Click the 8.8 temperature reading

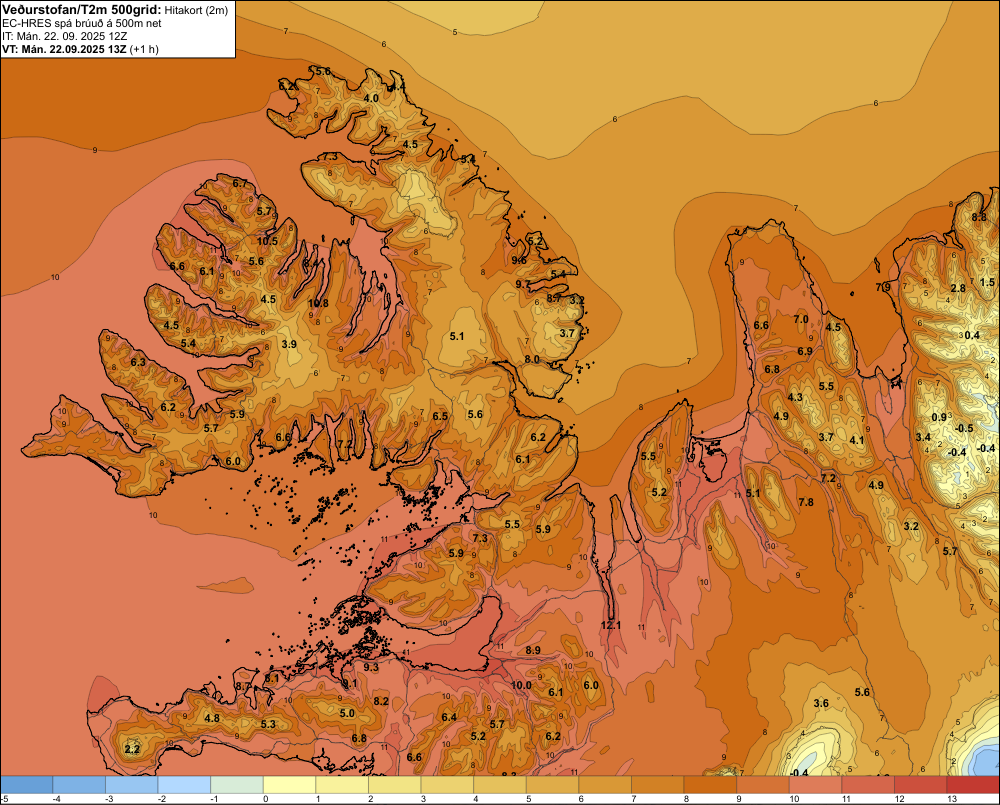[979, 218]
